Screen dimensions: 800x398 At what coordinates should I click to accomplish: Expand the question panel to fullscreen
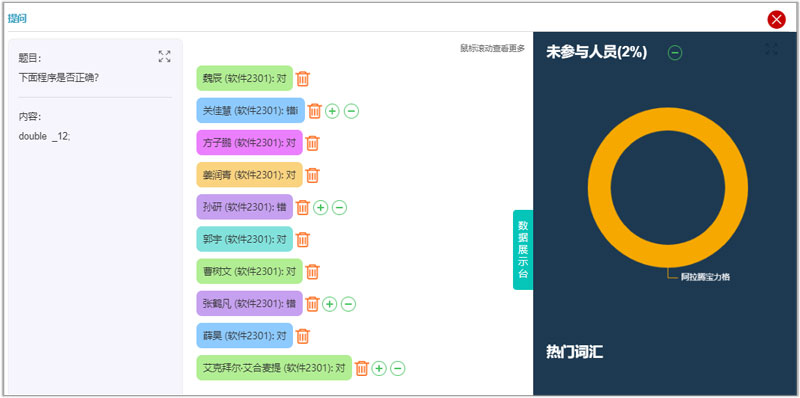(165, 56)
